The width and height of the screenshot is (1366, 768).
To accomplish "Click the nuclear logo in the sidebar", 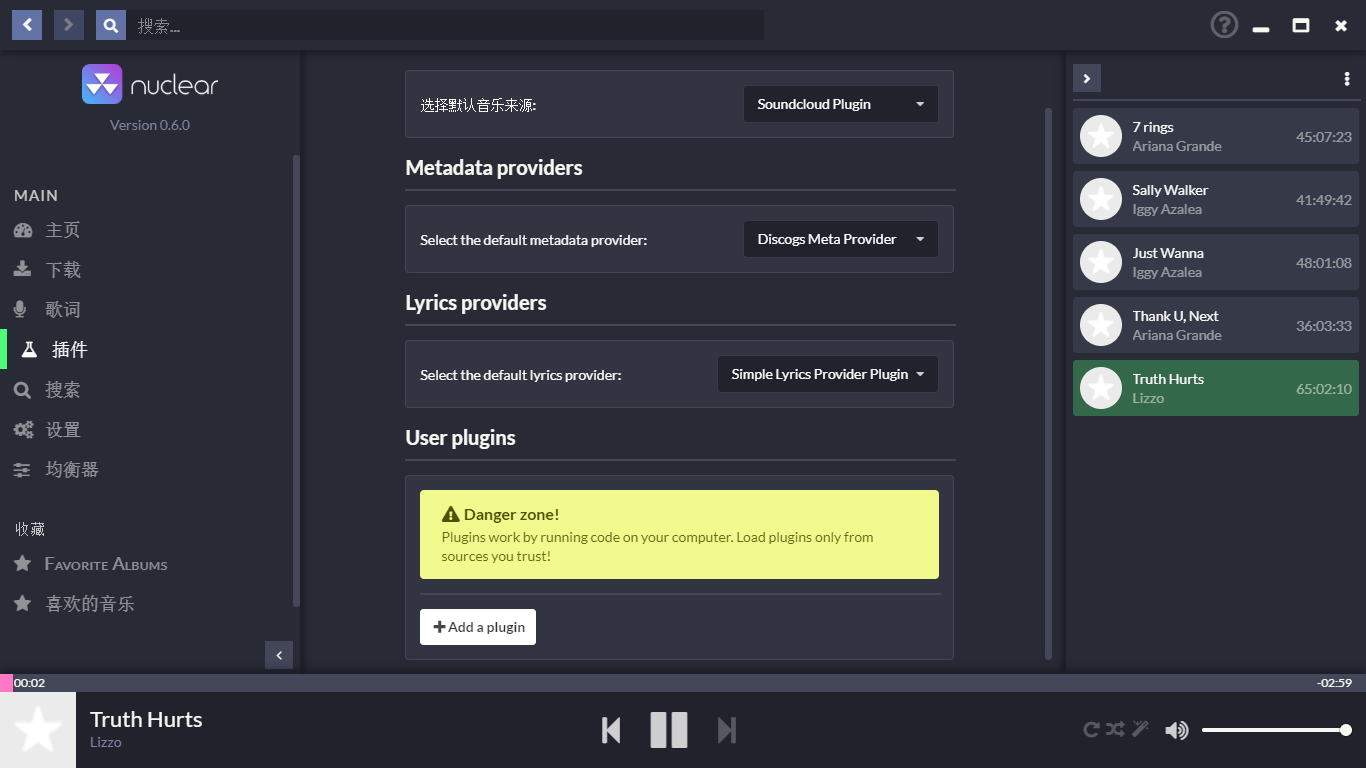I will [x=150, y=85].
